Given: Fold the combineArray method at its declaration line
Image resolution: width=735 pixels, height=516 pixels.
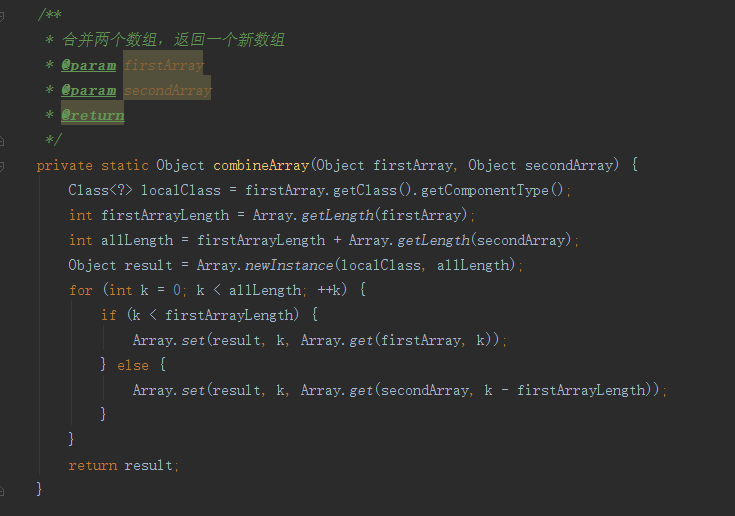Looking at the screenshot, I should (x=3, y=165).
